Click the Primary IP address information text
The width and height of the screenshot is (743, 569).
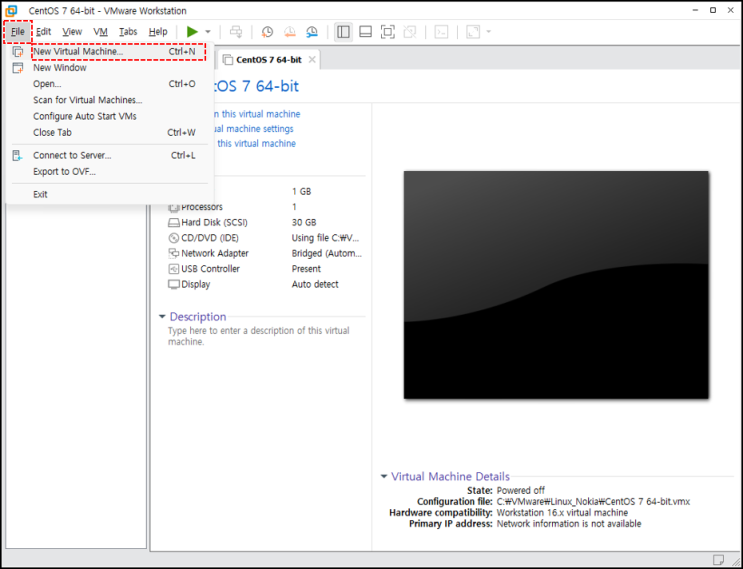[569, 524]
